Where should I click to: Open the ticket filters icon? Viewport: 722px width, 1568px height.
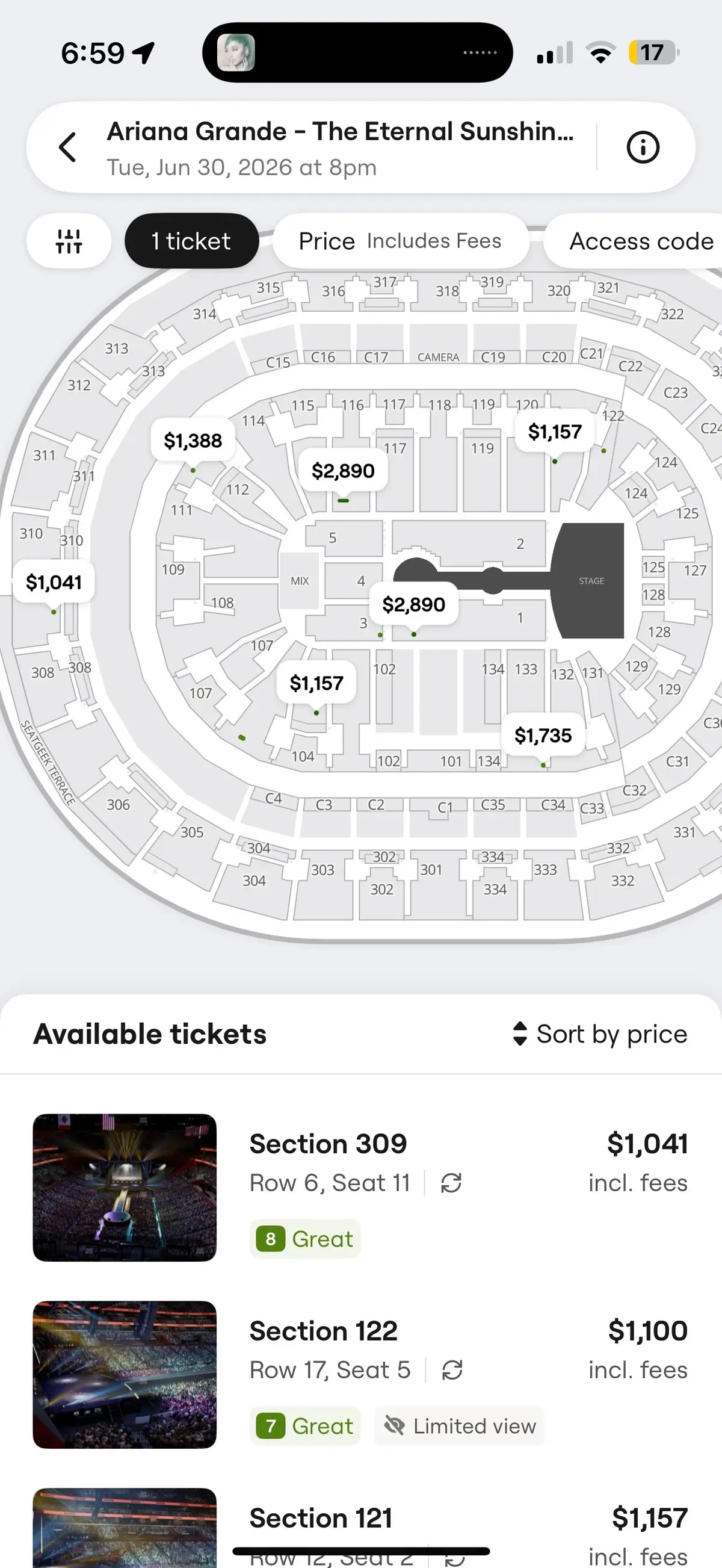(69, 240)
